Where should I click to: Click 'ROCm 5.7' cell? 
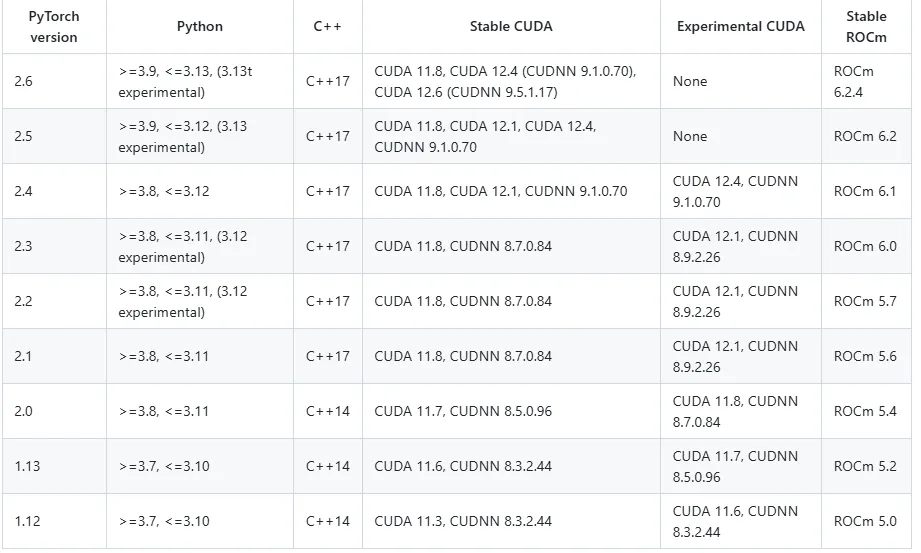(866, 301)
